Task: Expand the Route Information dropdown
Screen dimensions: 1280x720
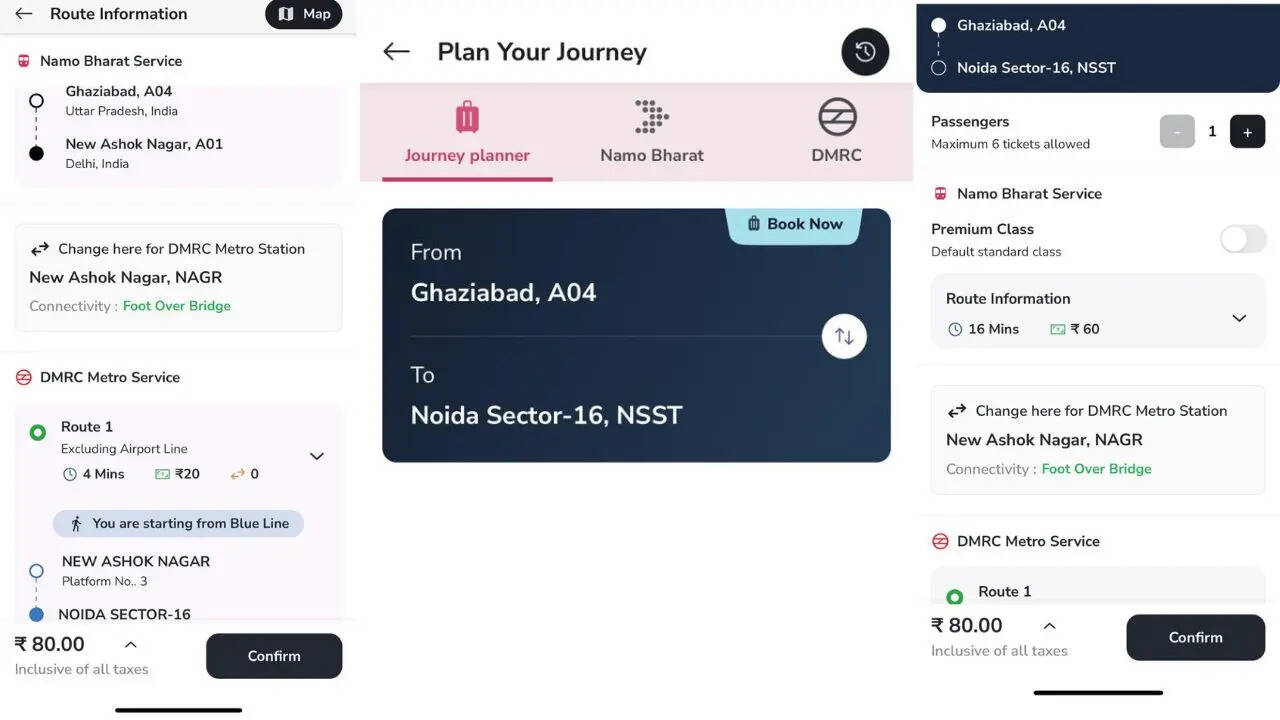Action: click(x=1239, y=318)
